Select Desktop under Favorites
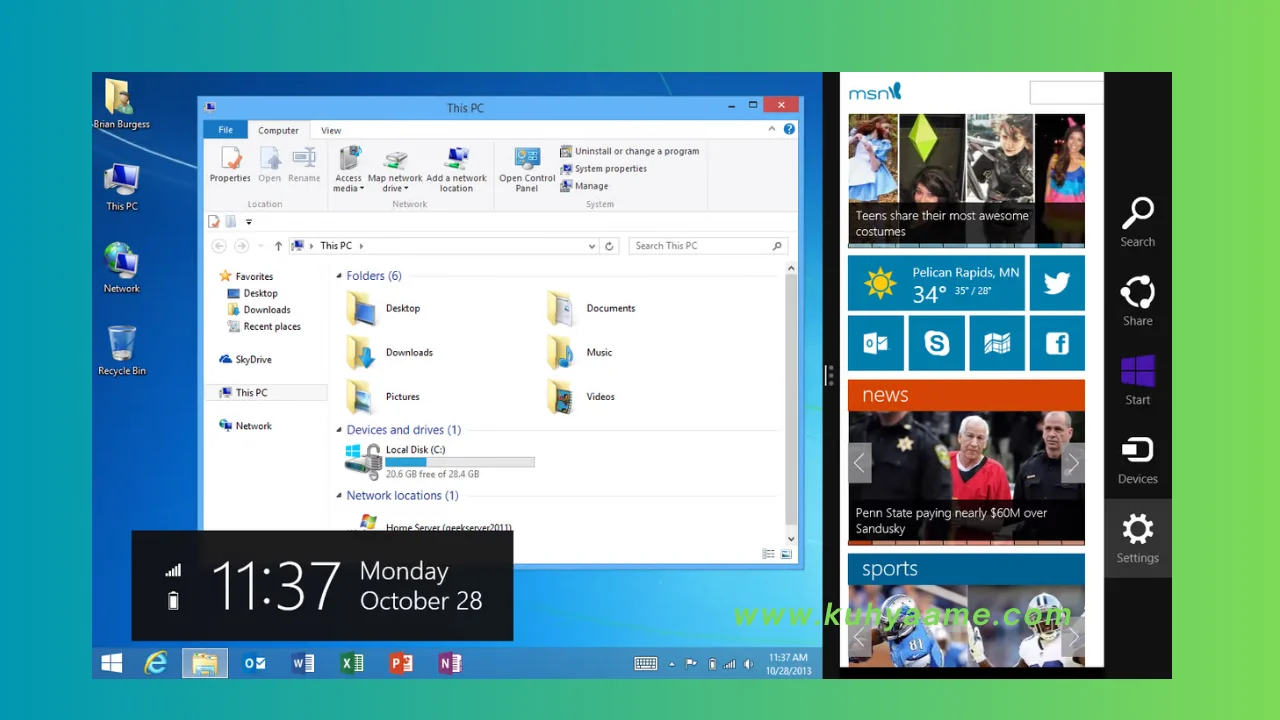The width and height of the screenshot is (1280, 720). (x=252, y=293)
